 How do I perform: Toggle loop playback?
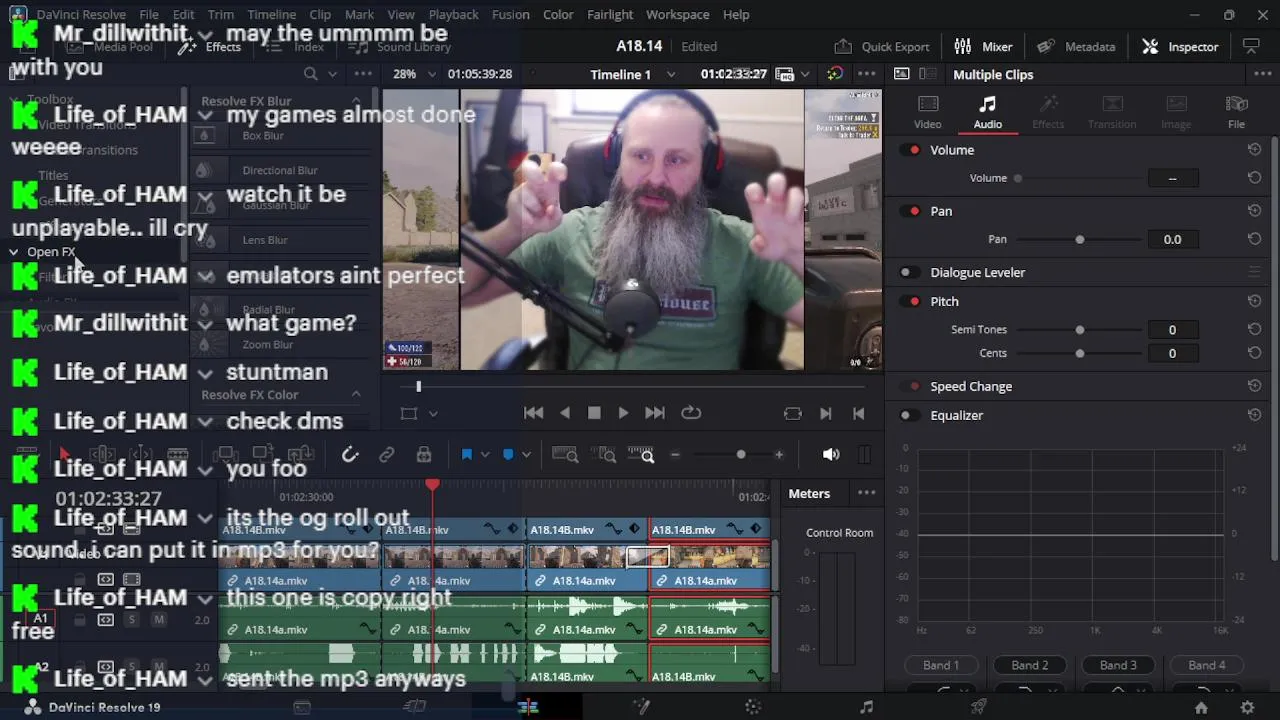[691, 413]
